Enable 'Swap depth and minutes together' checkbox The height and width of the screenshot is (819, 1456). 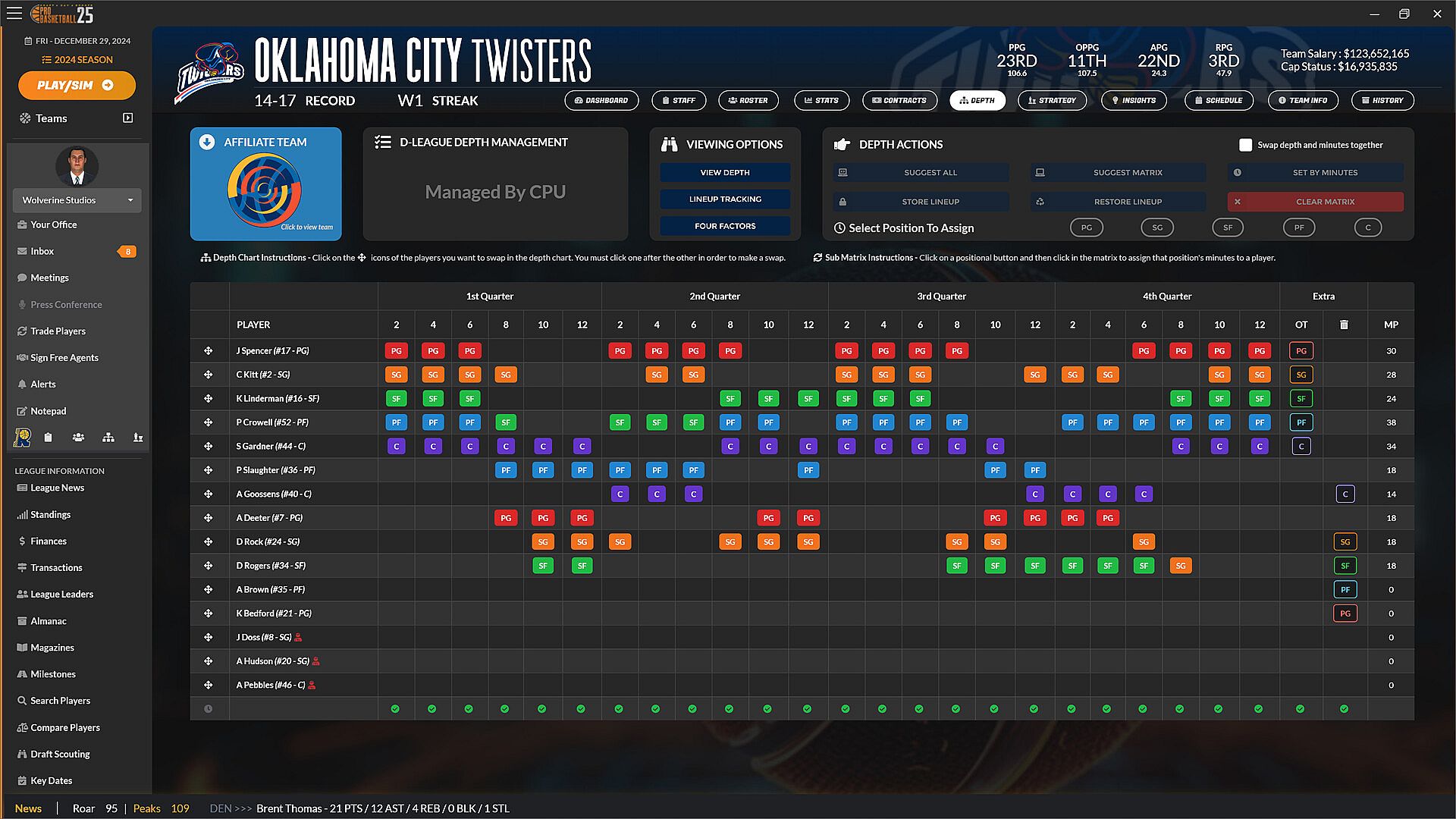pyautogui.click(x=1245, y=145)
